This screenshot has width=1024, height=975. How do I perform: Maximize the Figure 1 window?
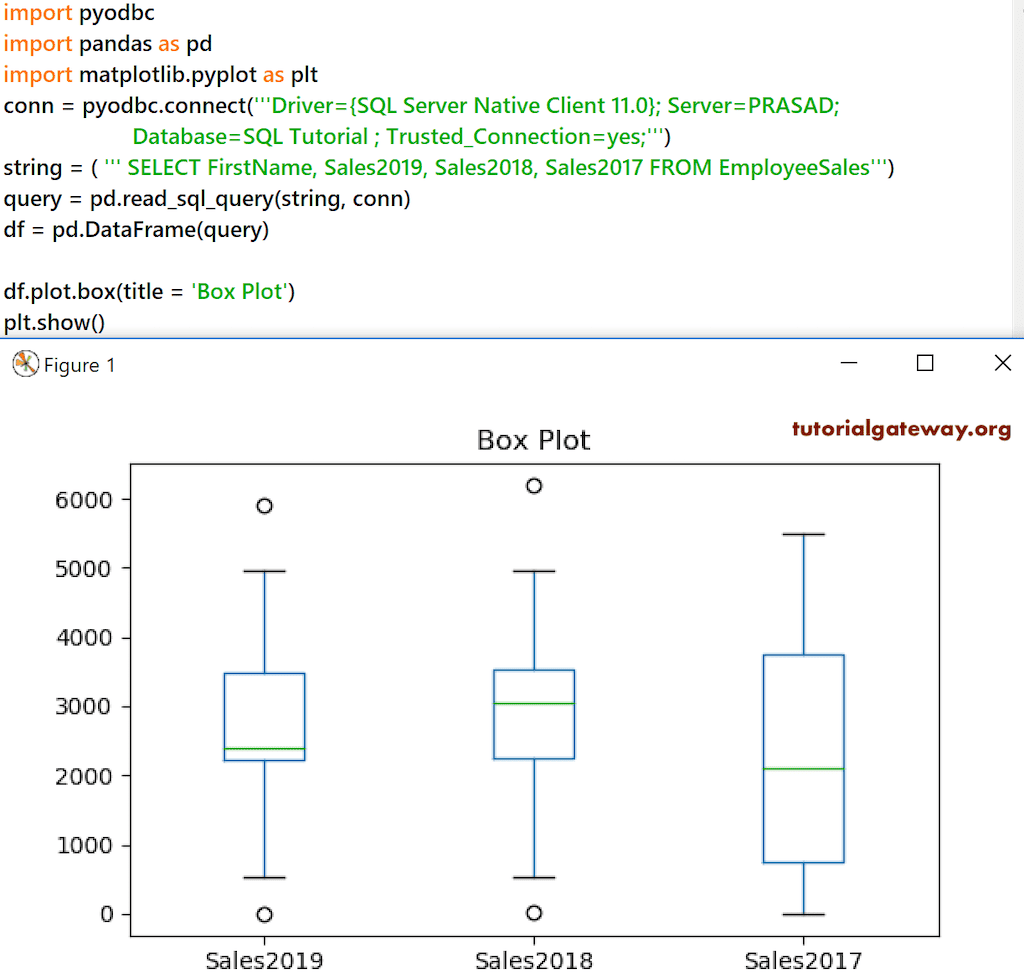coord(925,364)
